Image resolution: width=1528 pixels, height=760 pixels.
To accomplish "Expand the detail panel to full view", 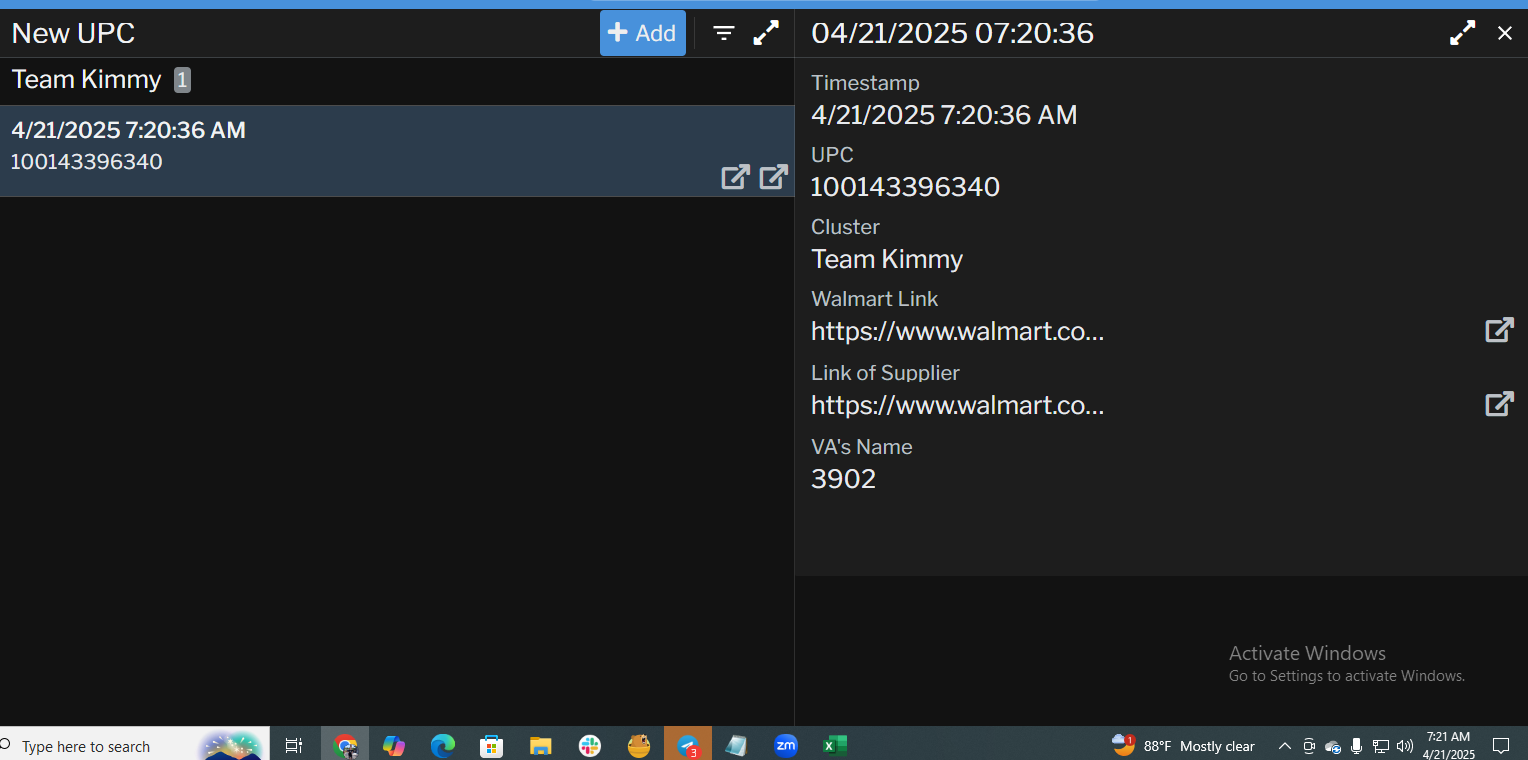I will pos(1462,33).
